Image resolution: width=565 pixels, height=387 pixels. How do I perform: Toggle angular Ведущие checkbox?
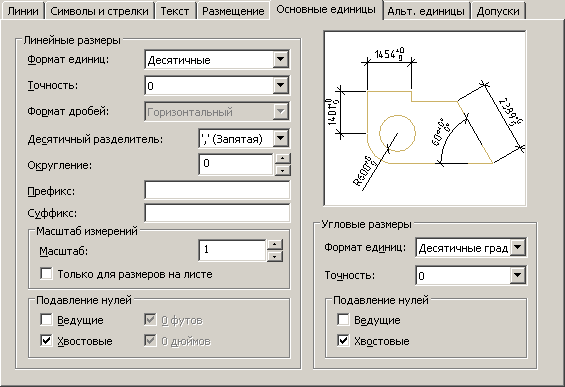[x=343, y=320]
